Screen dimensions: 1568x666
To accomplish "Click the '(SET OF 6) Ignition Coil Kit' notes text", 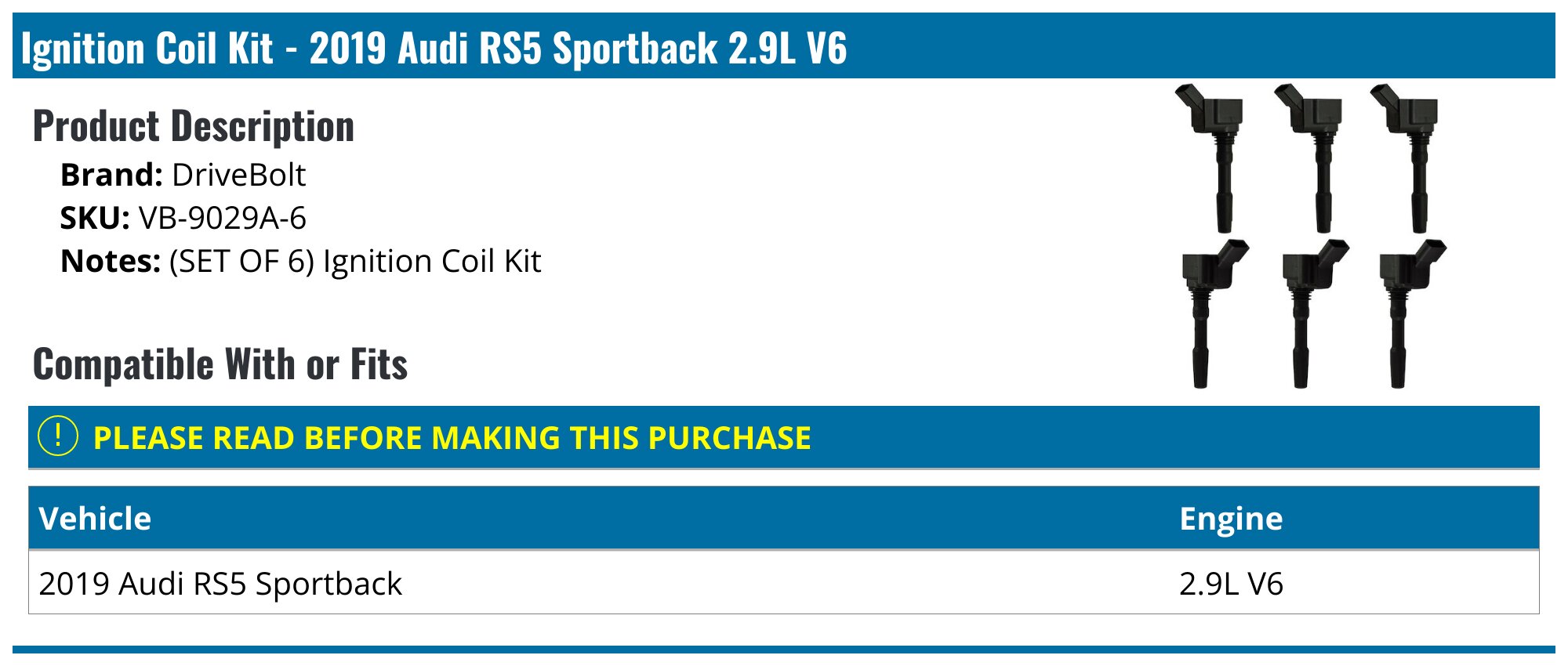I will point(355,262).
